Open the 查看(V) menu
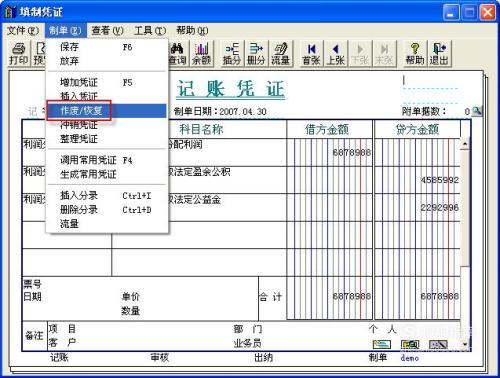The image size is (500, 378). (x=107, y=31)
